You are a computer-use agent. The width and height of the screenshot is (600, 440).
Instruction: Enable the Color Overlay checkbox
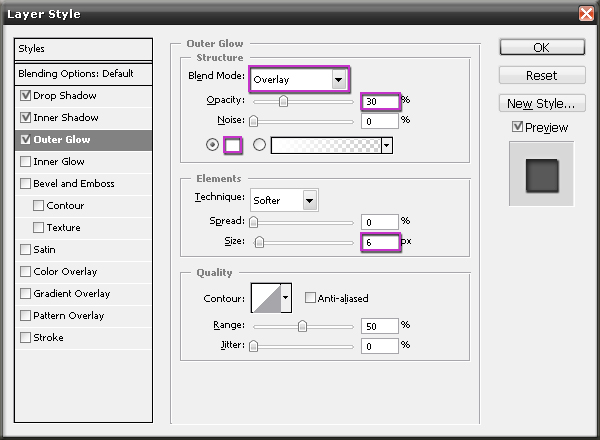point(25,272)
